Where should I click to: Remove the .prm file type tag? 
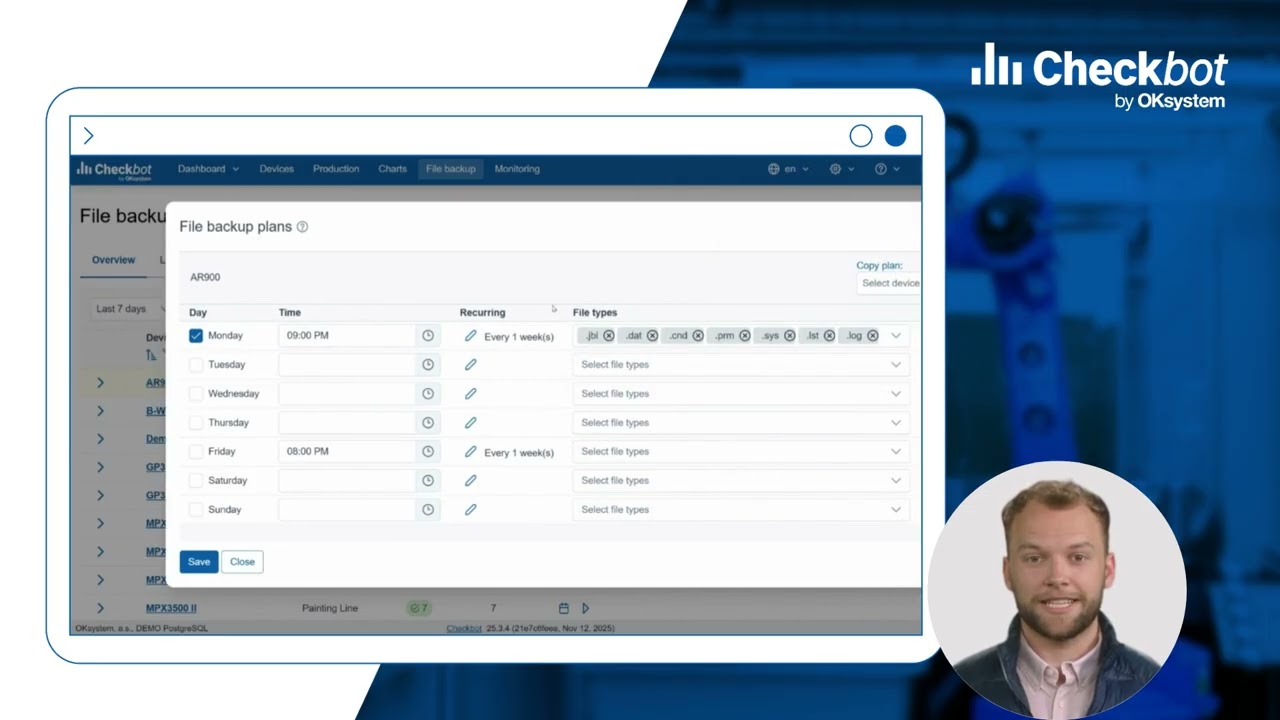point(744,336)
